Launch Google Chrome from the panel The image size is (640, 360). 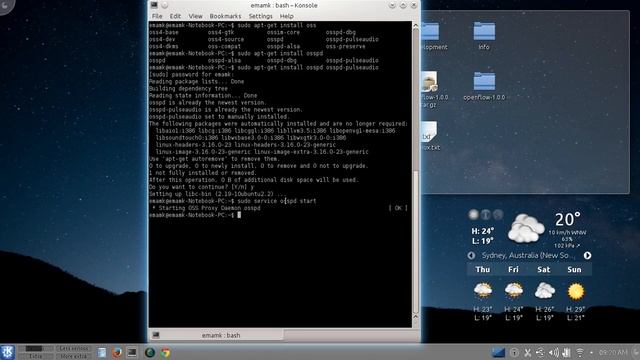[x=165, y=352]
